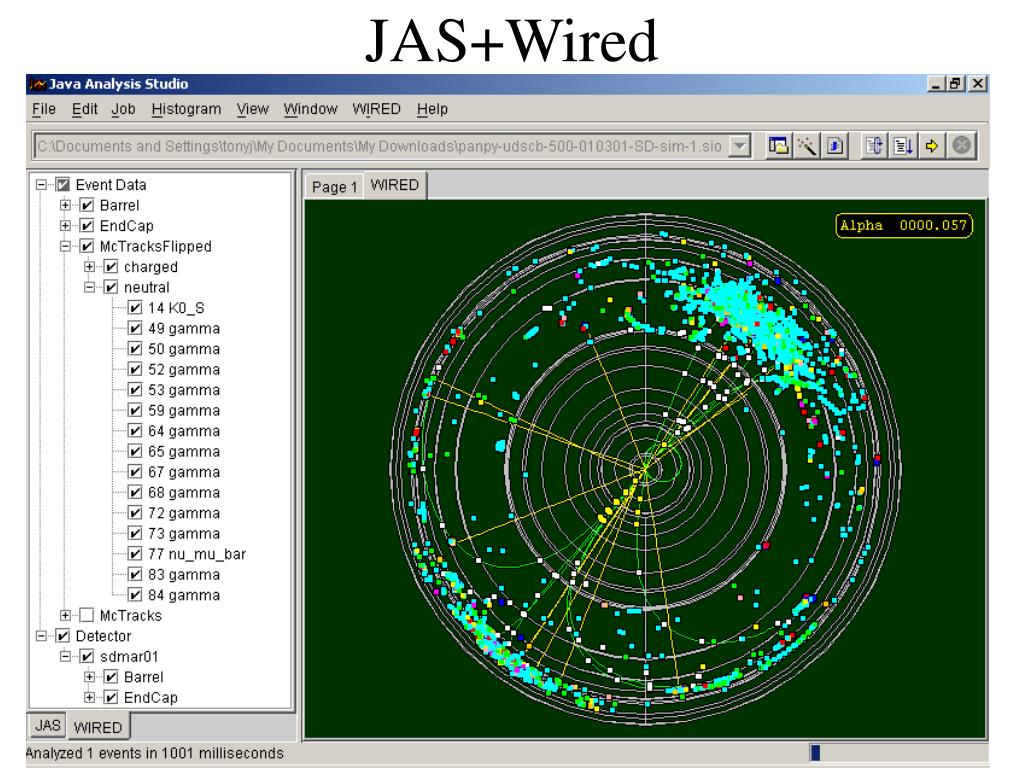Toggle the sdmar01 checkbox
The height and width of the screenshot is (768, 1024).
[x=87, y=656]
